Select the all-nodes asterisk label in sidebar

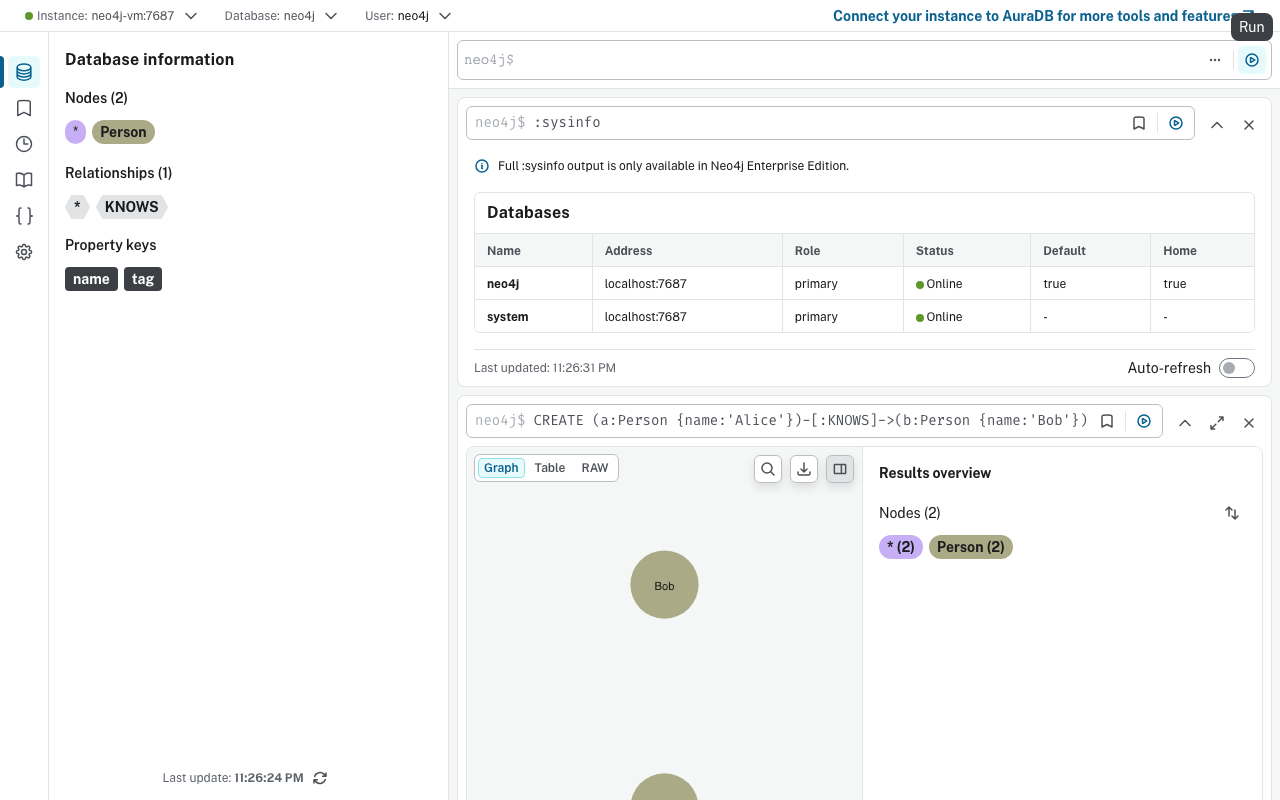point(75,132)
